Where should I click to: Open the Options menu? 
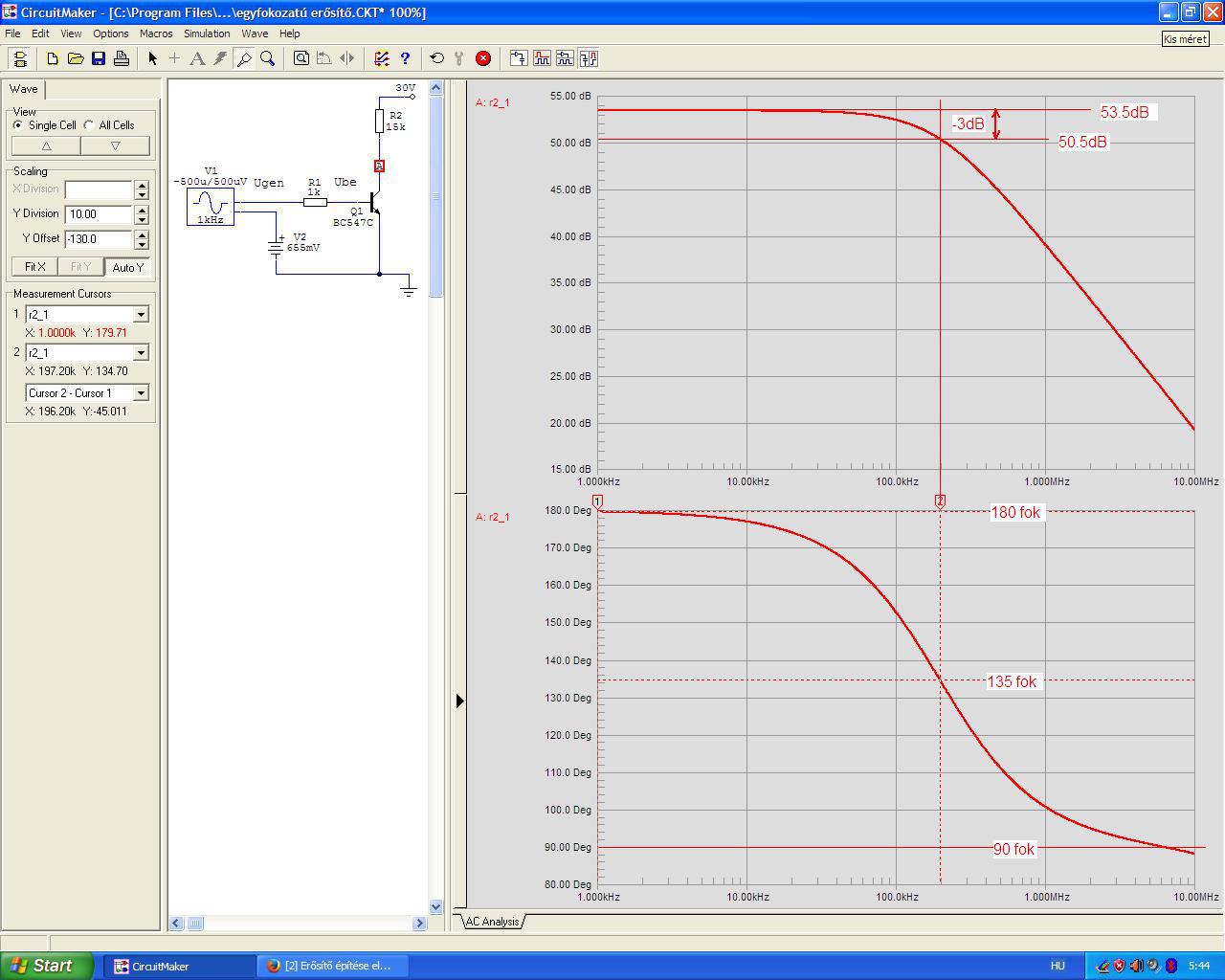click(111, 33)
